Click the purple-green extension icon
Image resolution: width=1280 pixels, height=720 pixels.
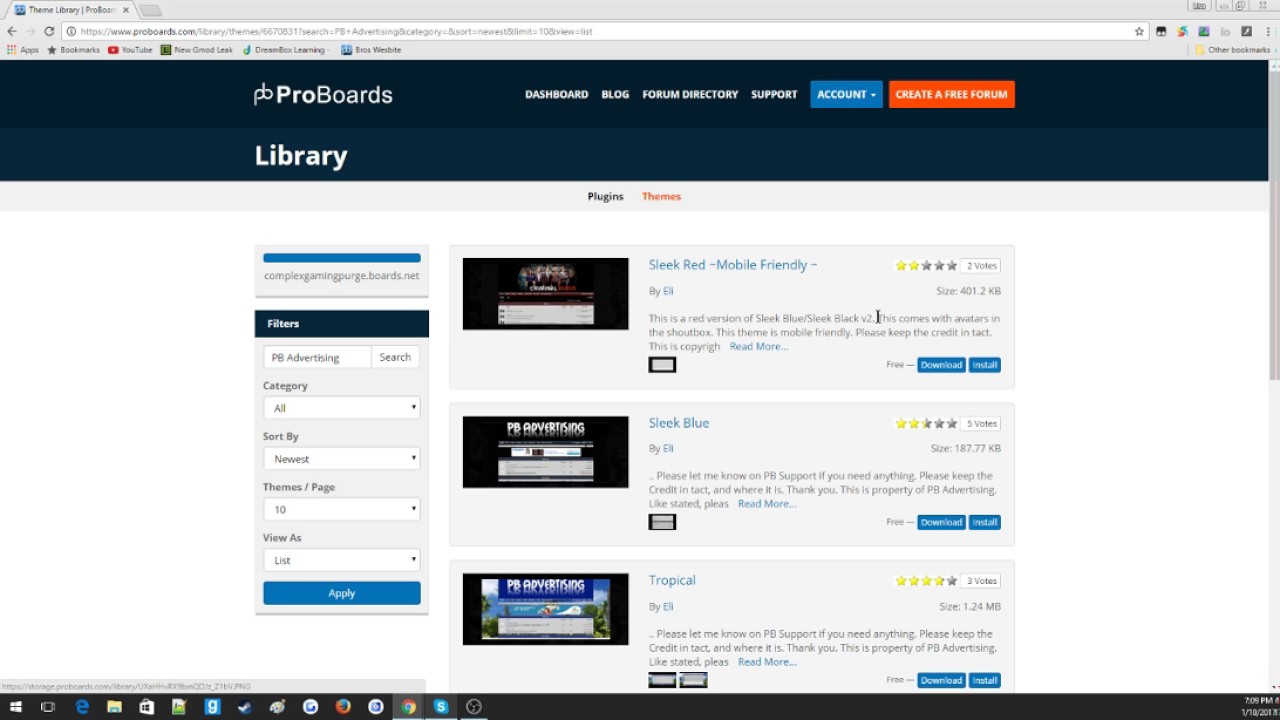click(1204, 31)
